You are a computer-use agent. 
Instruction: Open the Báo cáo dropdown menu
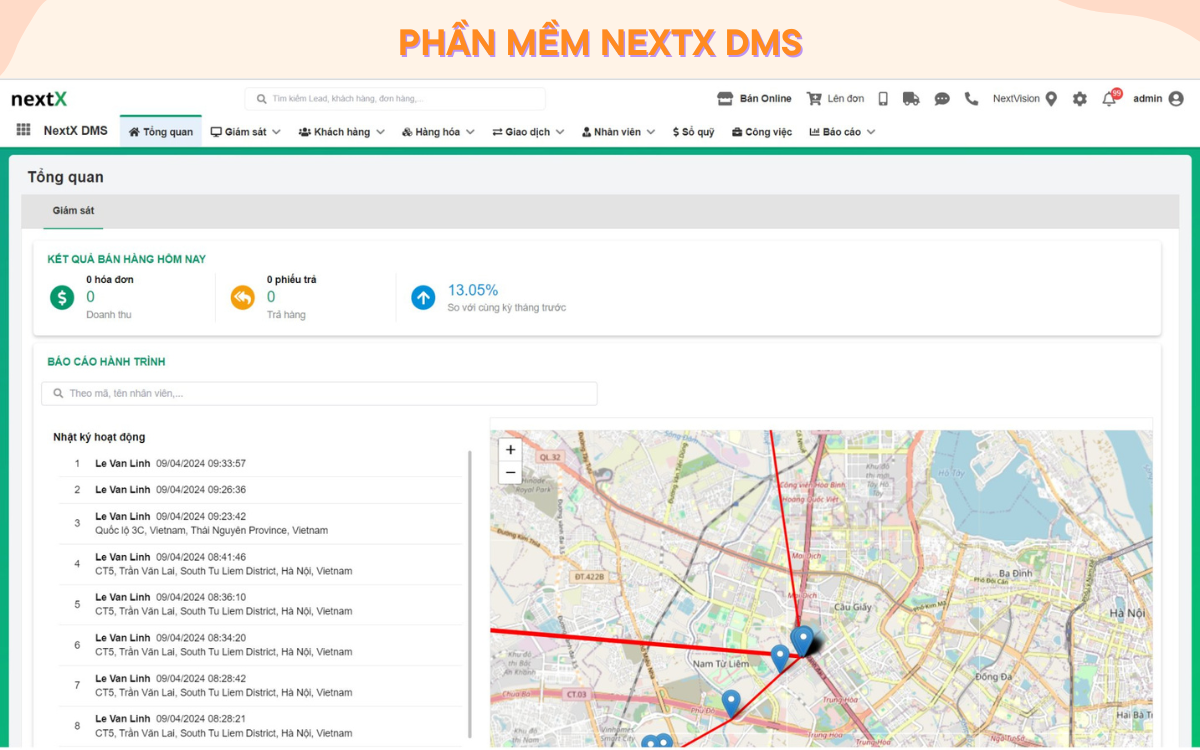(841, 131)
